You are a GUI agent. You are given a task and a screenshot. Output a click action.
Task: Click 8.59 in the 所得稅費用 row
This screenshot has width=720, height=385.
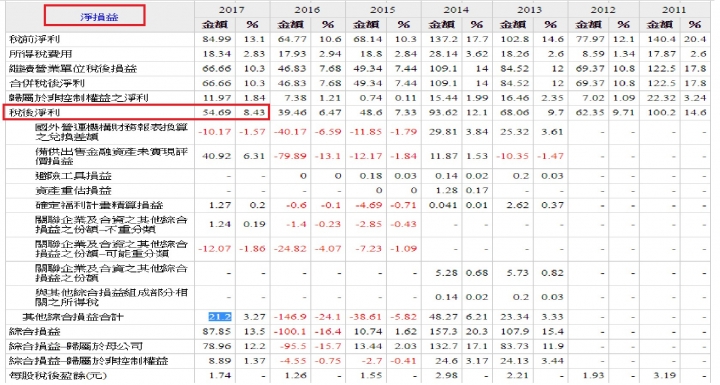592,54
